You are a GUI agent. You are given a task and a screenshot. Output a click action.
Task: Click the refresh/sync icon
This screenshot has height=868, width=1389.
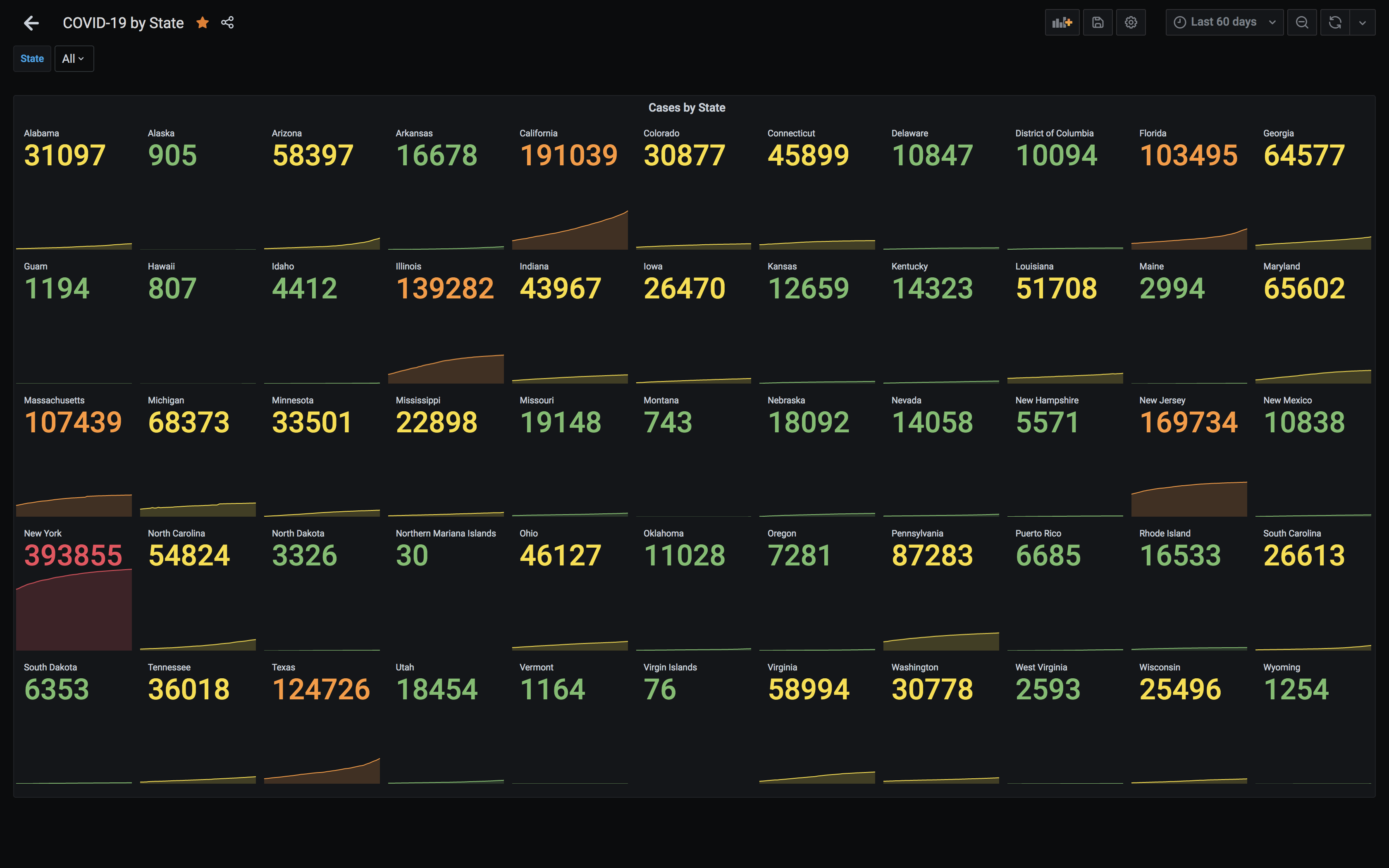[x=1335, y=22]
